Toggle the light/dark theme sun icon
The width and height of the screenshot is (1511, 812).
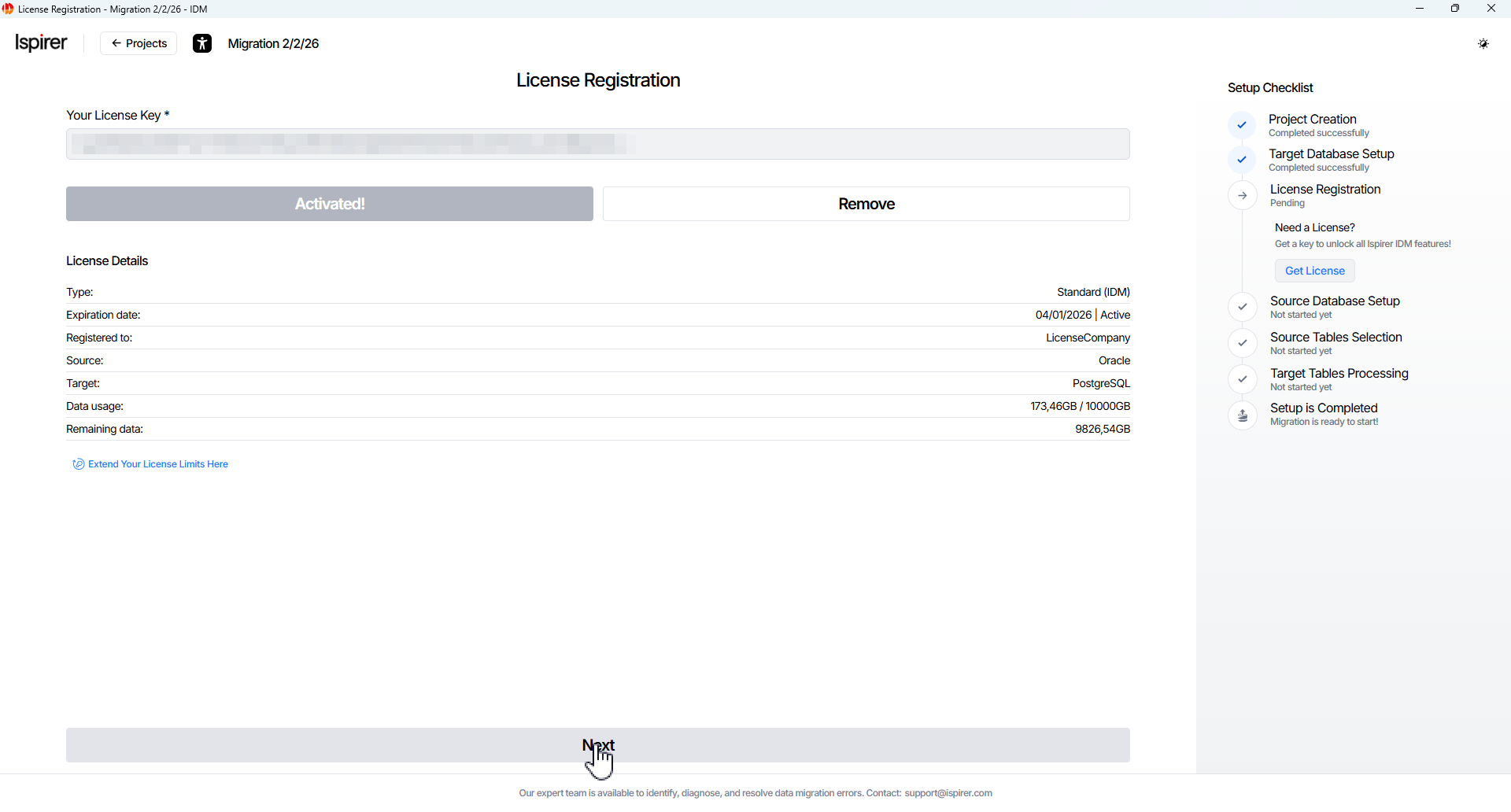point(1483,44)
